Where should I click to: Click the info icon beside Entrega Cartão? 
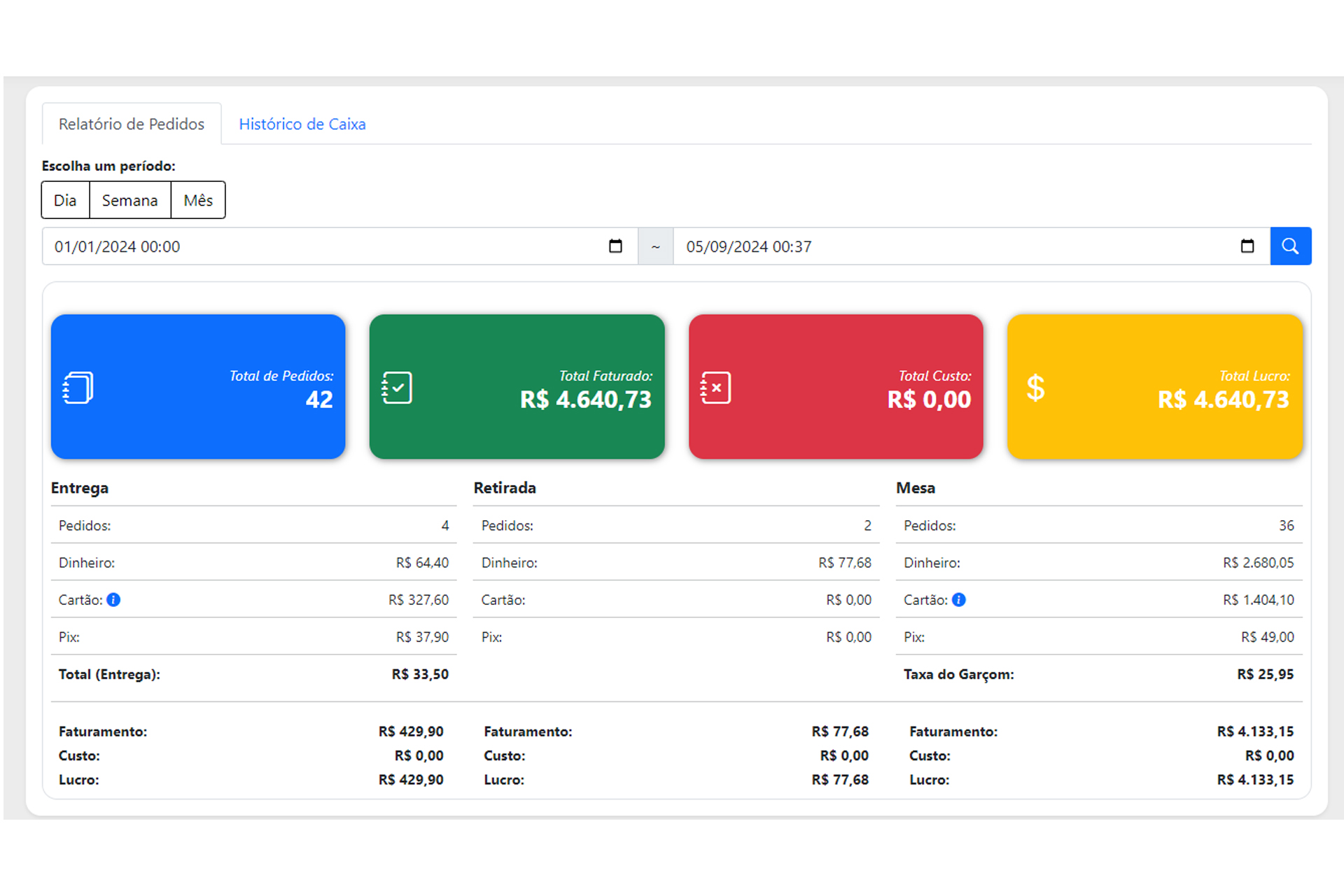(113, 600)
